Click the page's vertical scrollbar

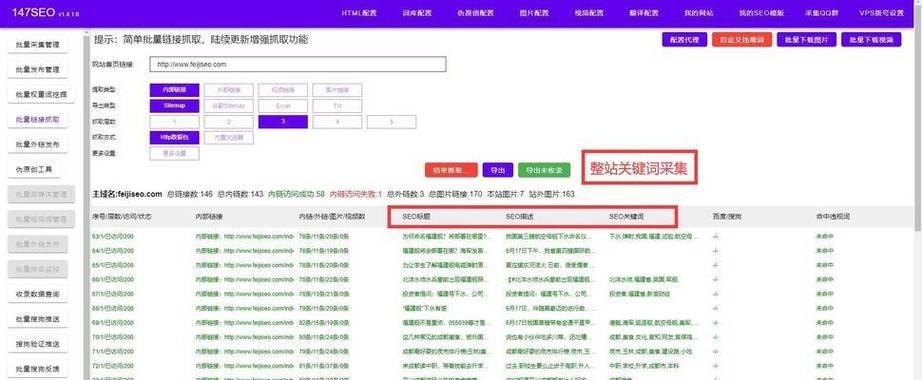pyautogui.click(x=918, y=129)
